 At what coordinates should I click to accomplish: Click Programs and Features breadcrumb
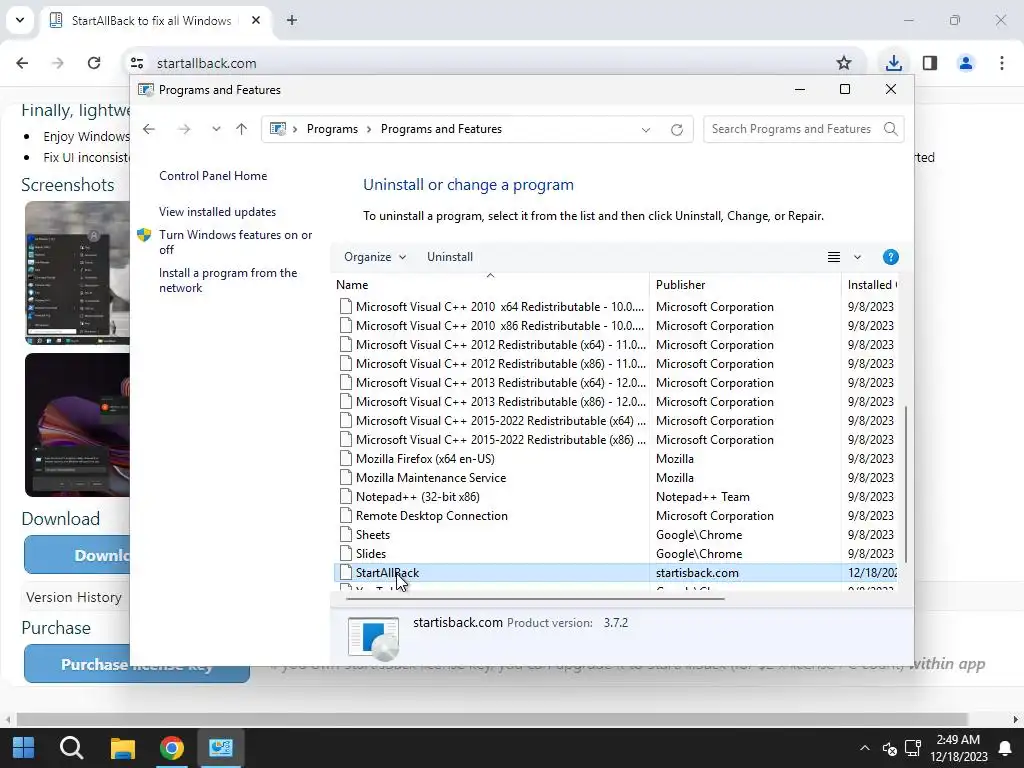[441, 129]
